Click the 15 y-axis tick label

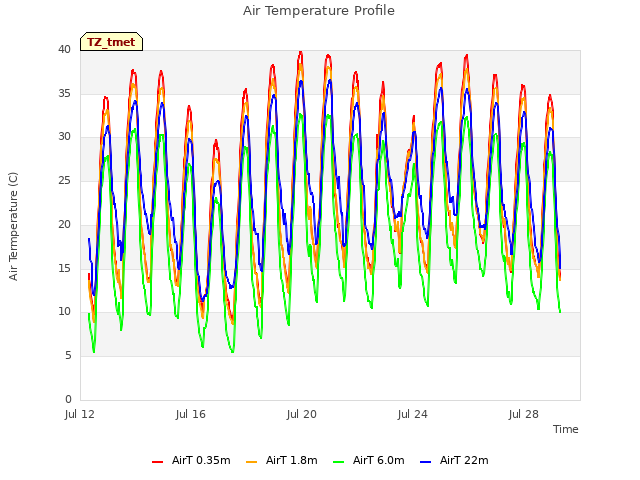(64, 268)
